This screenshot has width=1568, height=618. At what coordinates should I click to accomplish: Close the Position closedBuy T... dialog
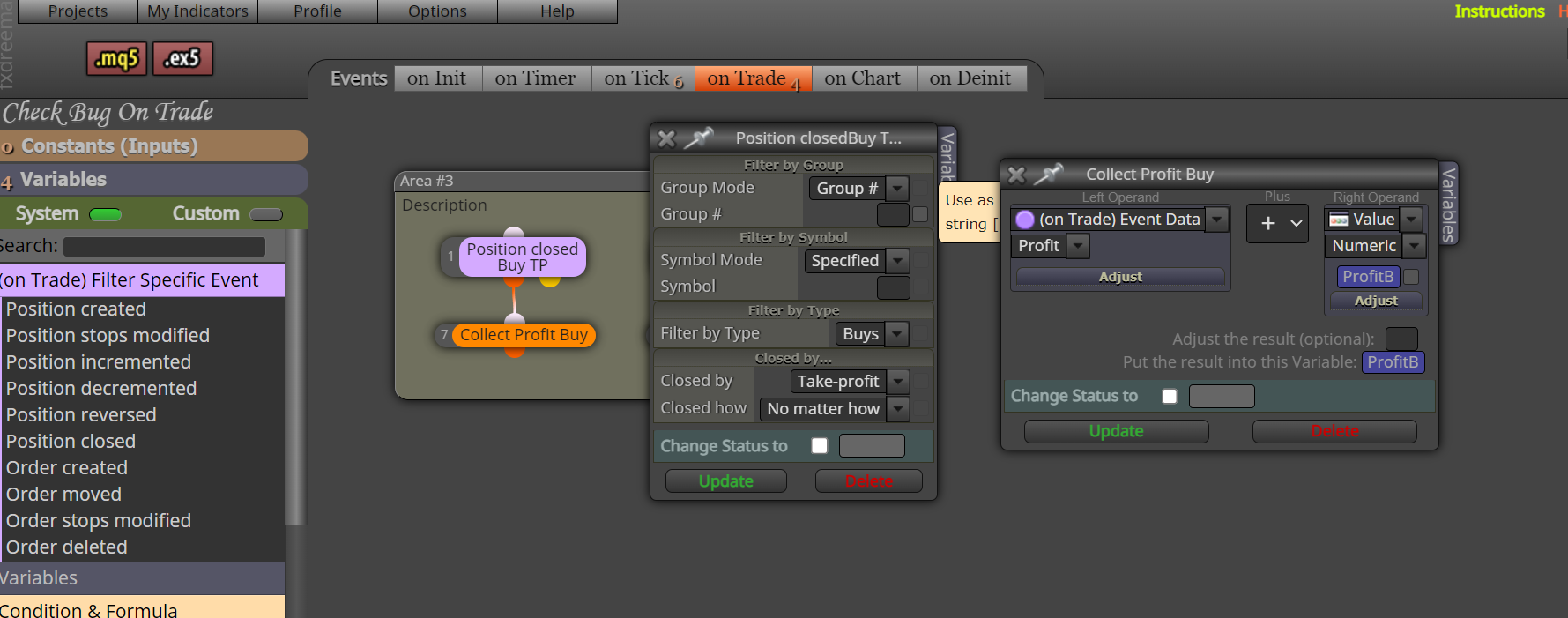666,138
